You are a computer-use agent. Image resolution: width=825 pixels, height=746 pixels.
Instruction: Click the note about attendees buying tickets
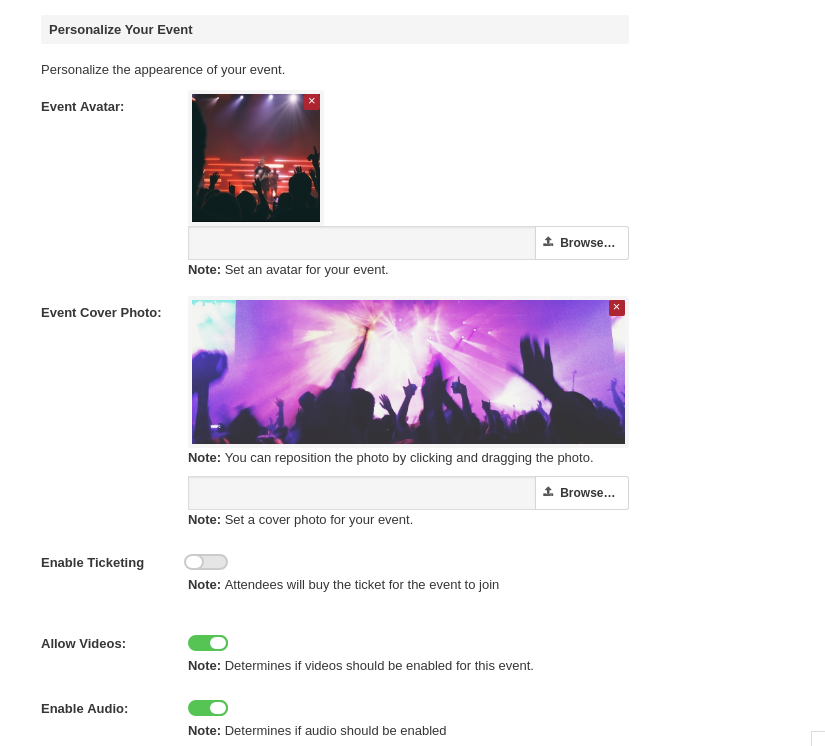[343, 584]
